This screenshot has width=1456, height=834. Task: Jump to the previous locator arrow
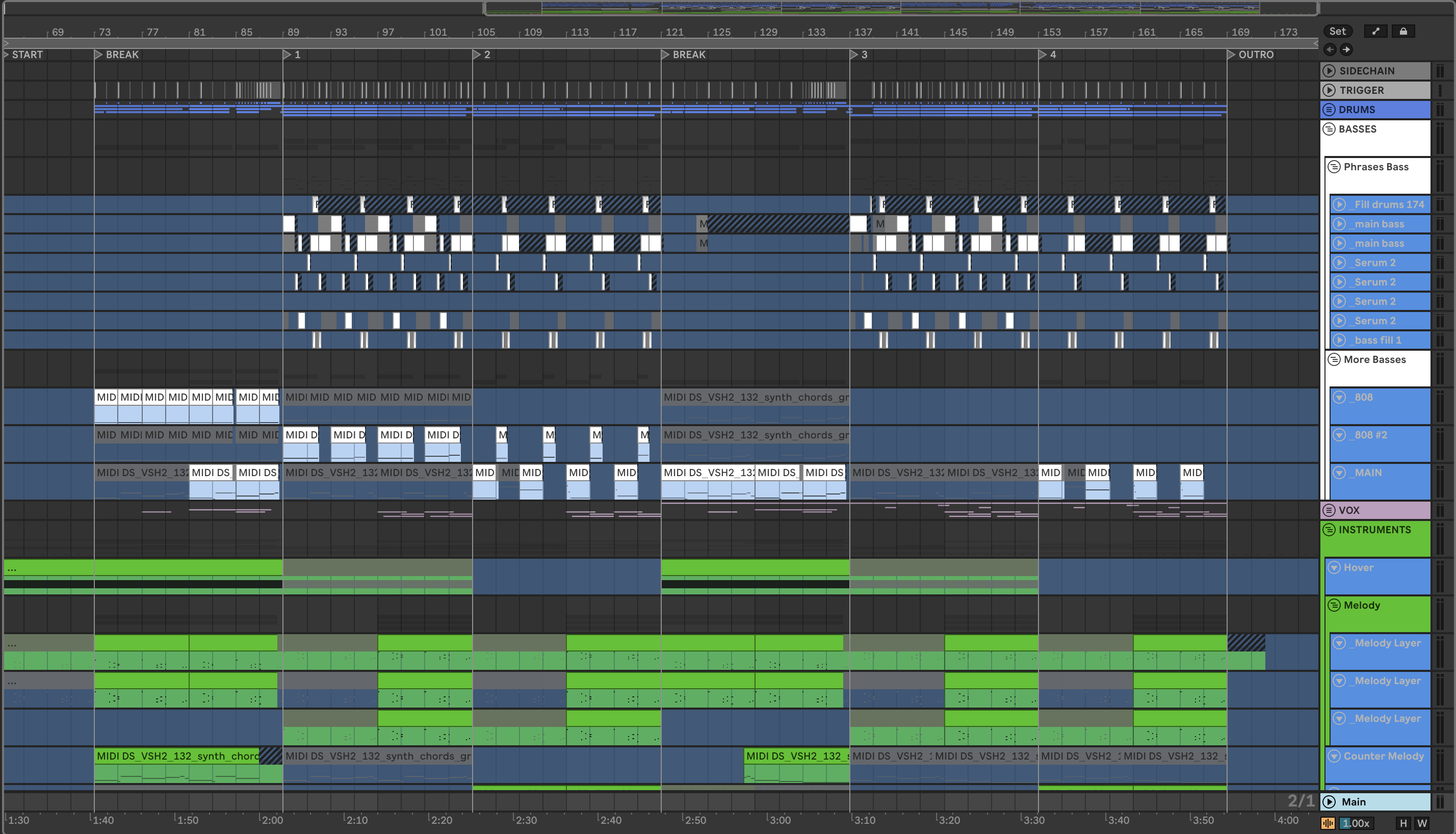click(x=1330, y=50)
